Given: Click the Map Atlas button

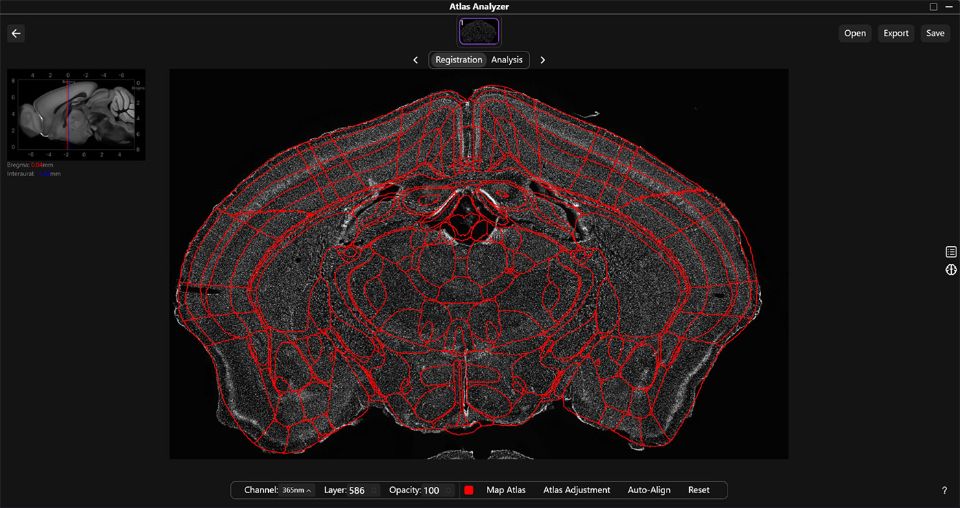Looking at the screenshot, I should [506, 490].
